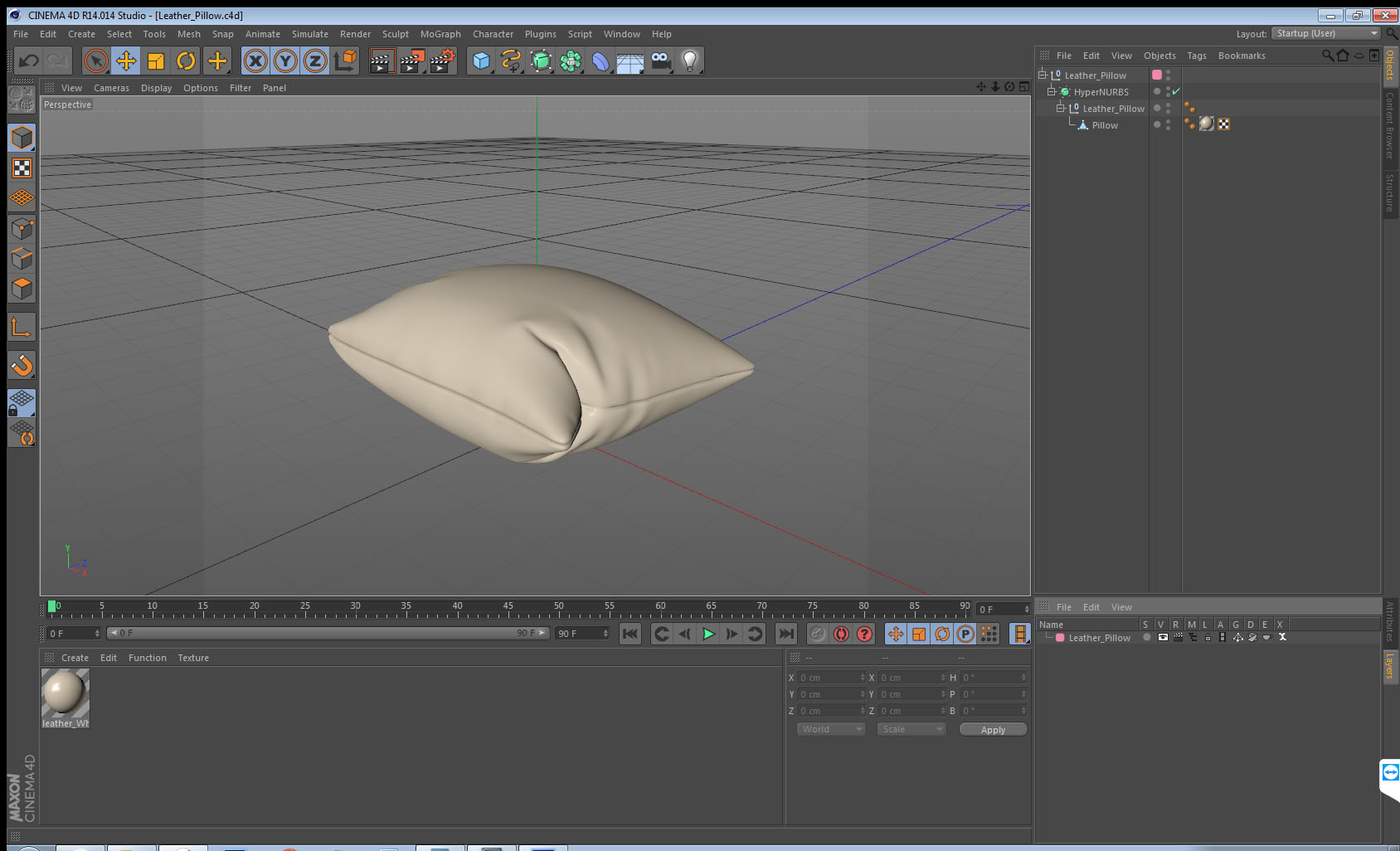
Task: Render the active view
Action: click(382, 61)
